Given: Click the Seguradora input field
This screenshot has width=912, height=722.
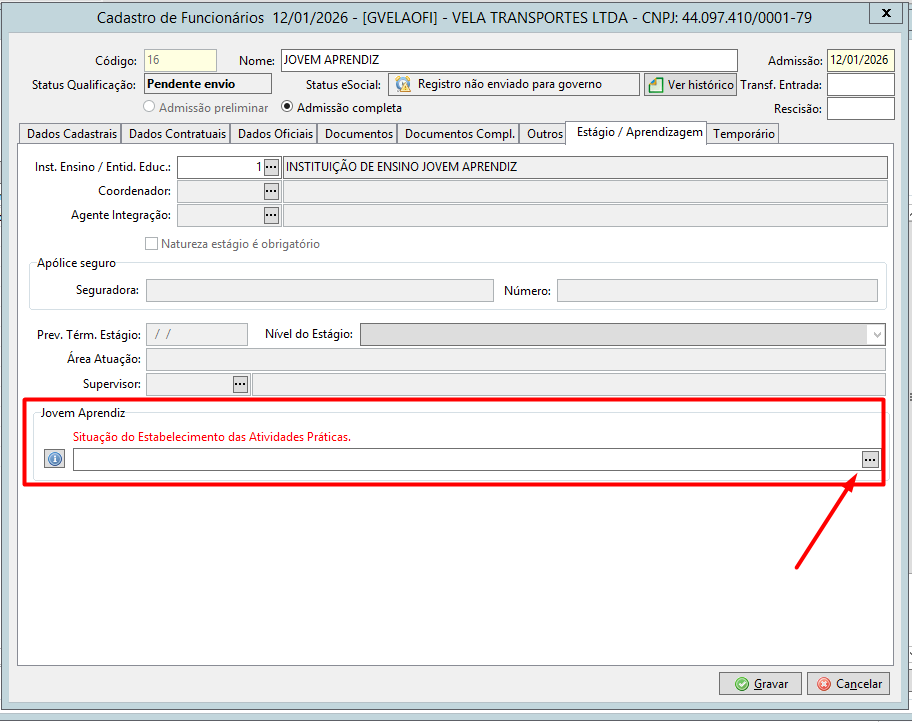Looking at the screenshot, I should coord(319,291).
